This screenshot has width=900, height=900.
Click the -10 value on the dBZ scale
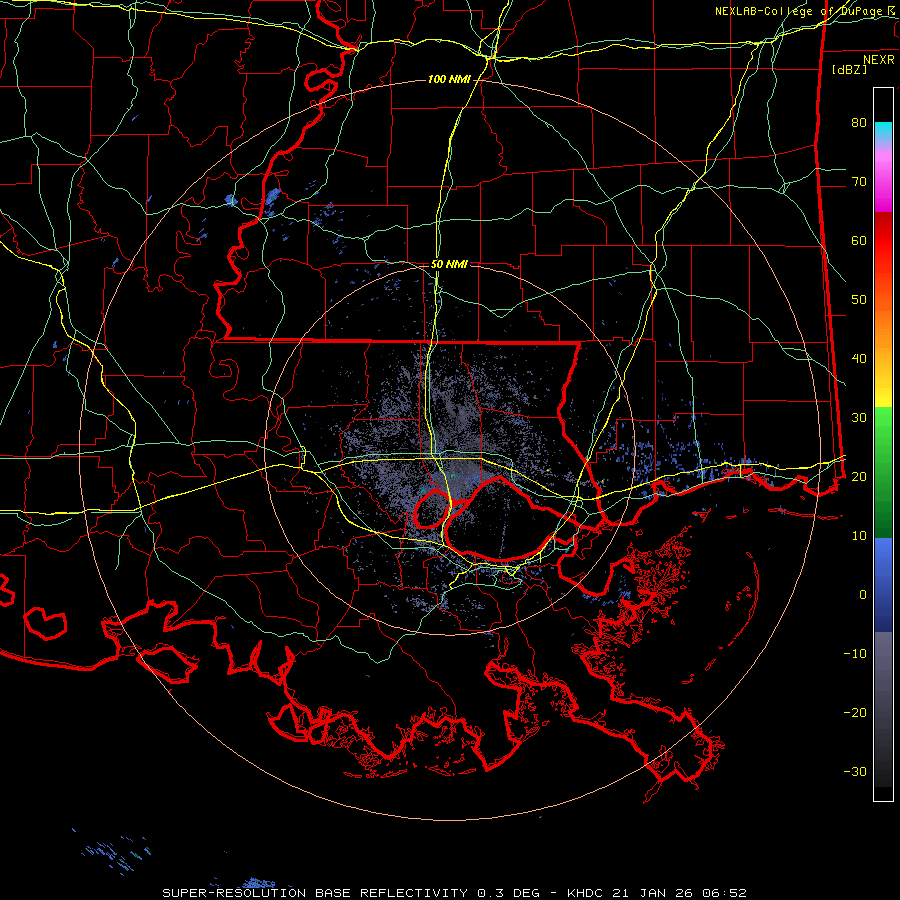pos(855,653)
